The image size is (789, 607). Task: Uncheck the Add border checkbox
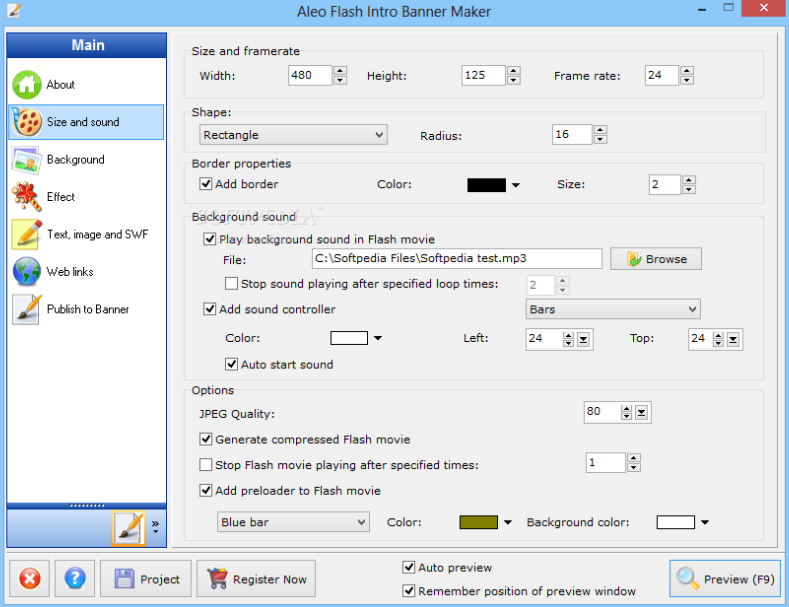[206, 184]
